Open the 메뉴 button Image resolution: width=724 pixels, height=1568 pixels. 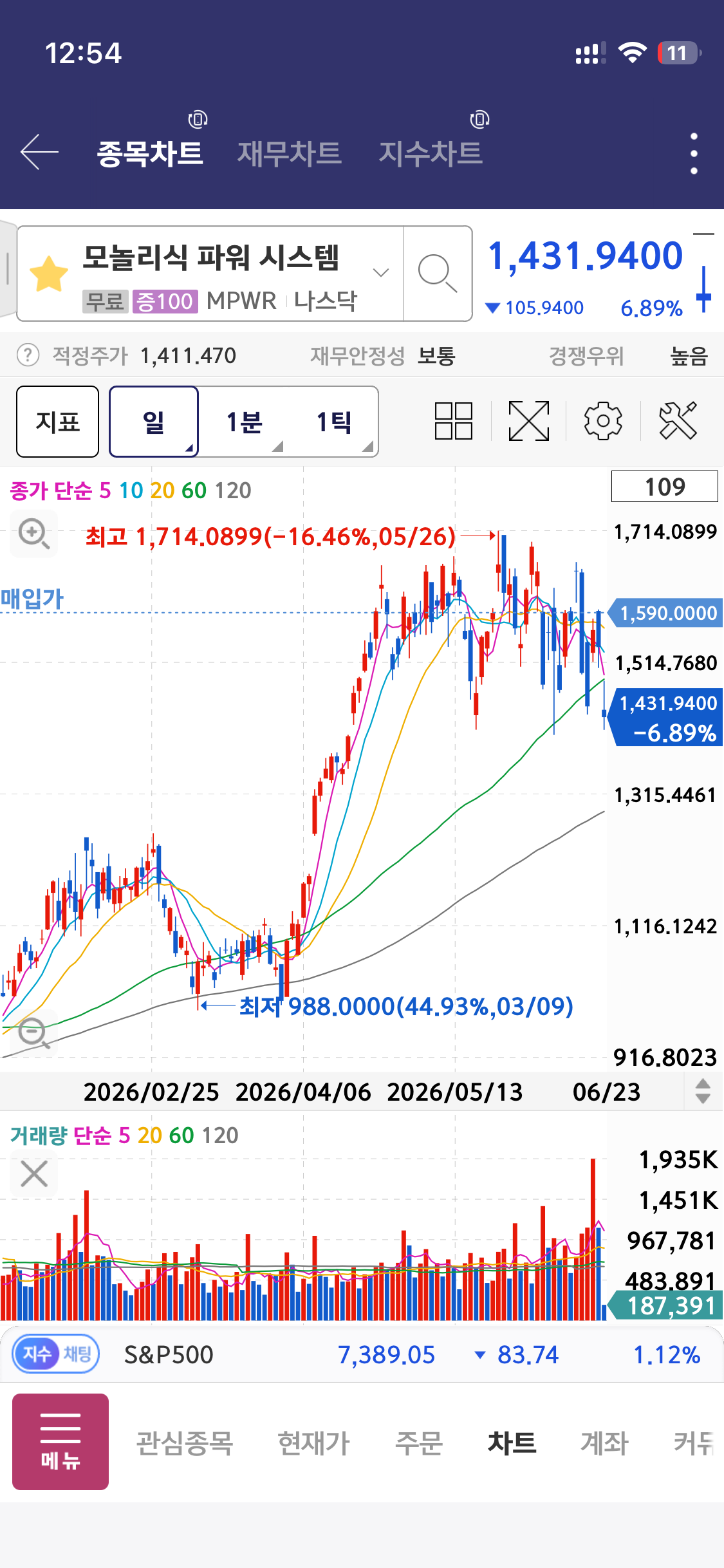coord(60,1442)
